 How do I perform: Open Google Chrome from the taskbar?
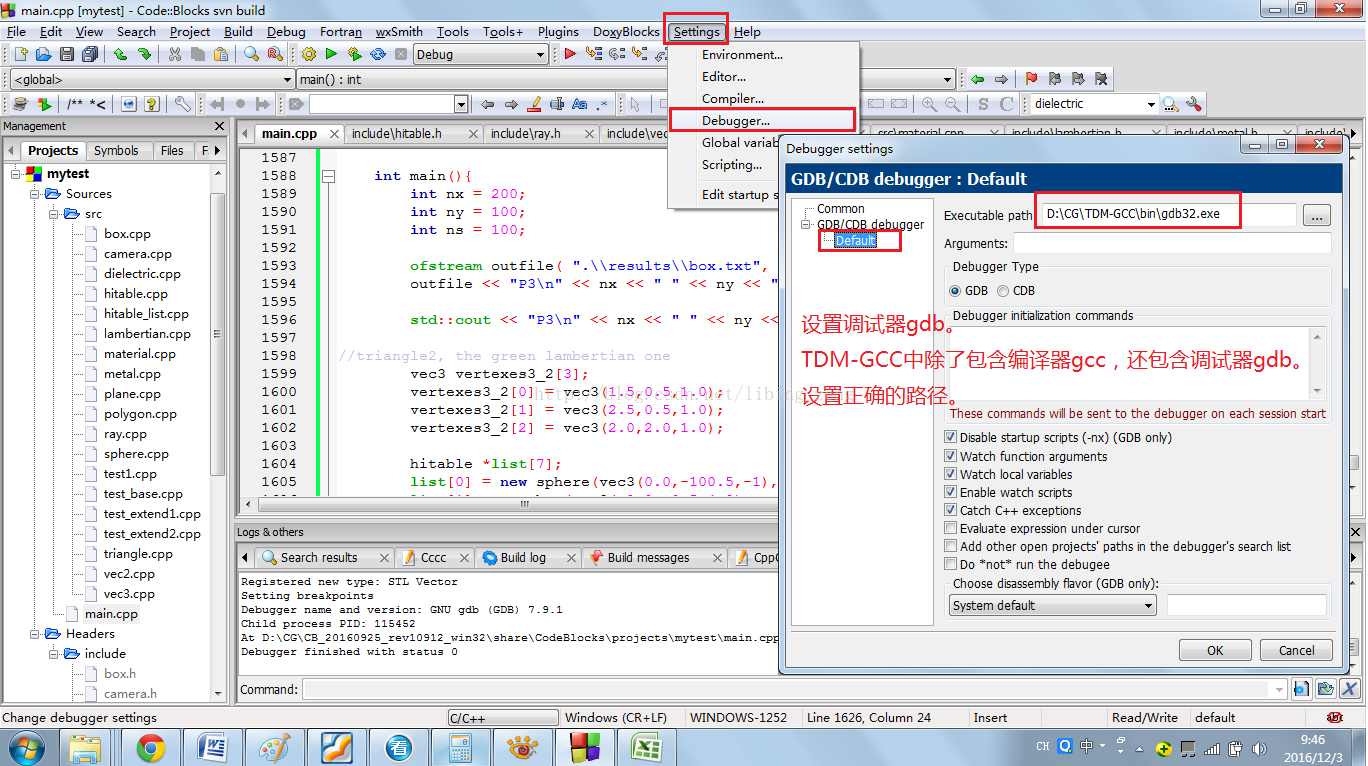point(151,747)
